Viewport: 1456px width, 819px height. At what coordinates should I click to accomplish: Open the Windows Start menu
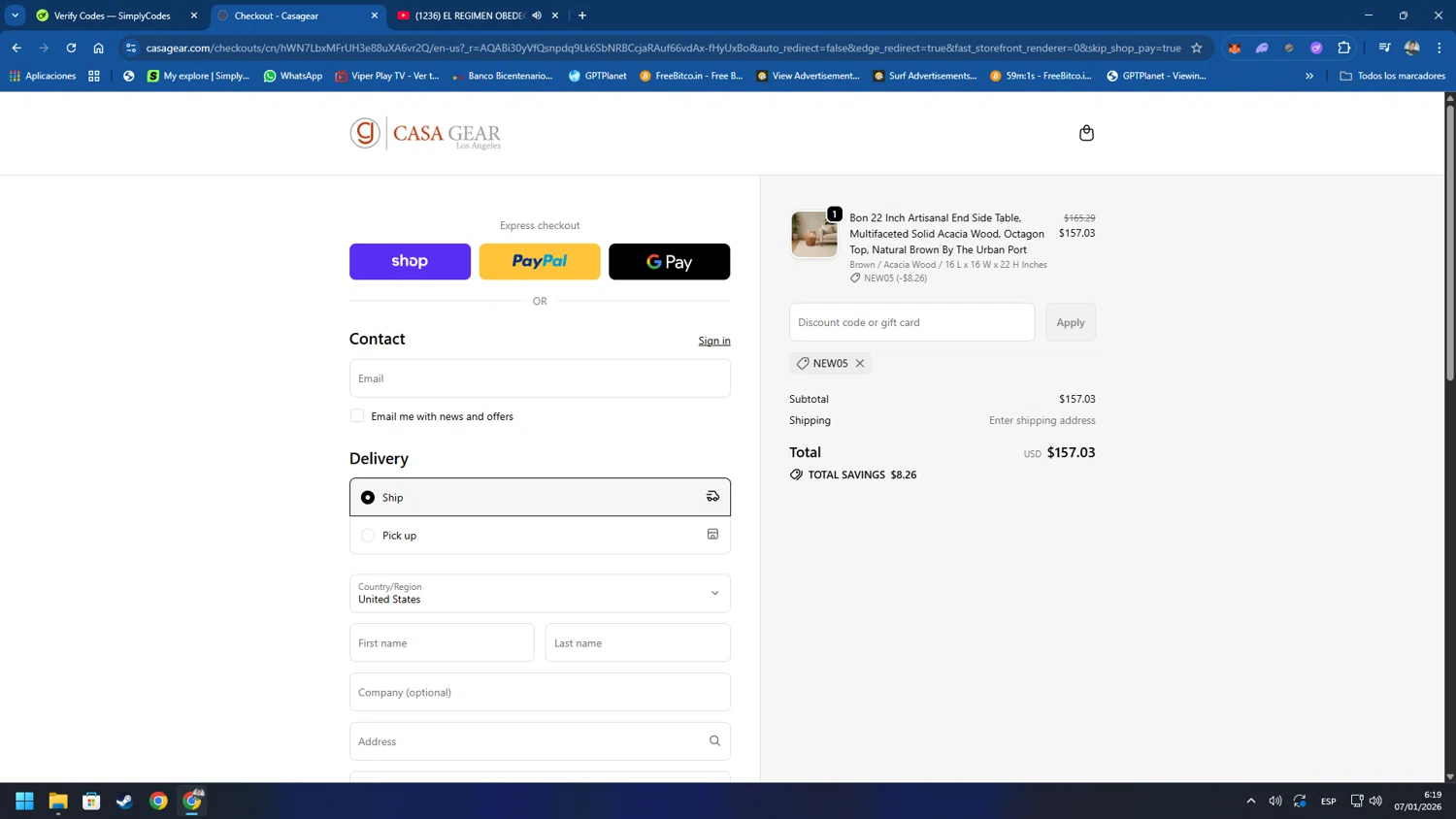pyautogui.click(x=24, y=801)
